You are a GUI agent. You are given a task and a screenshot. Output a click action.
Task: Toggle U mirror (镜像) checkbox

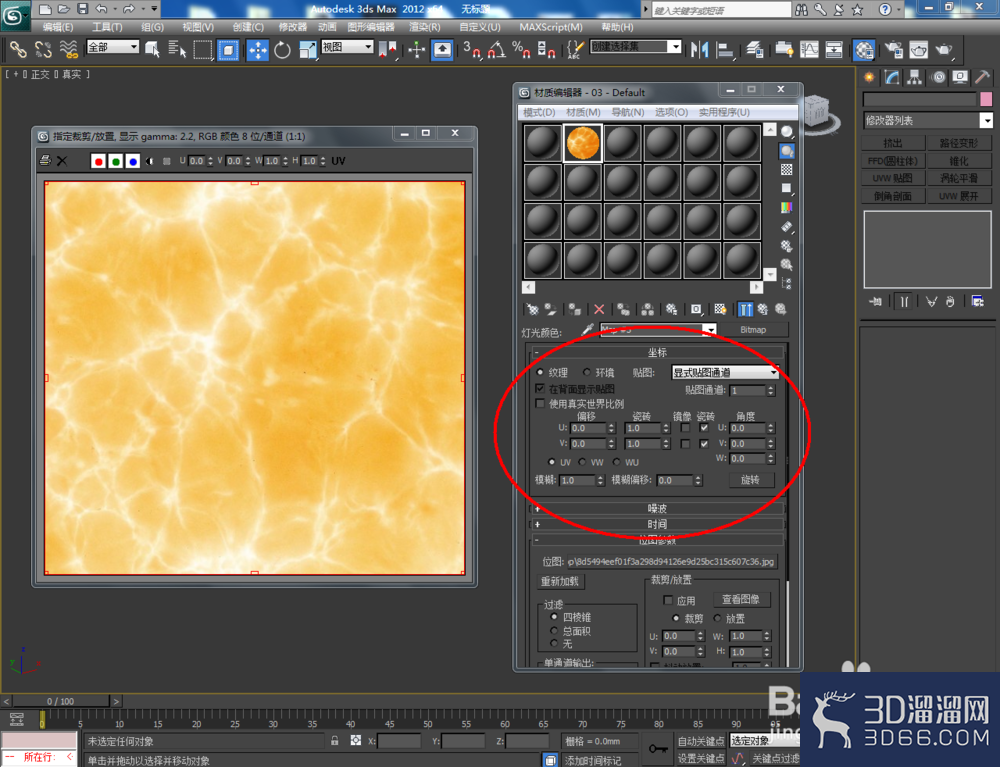coord(685,428)
